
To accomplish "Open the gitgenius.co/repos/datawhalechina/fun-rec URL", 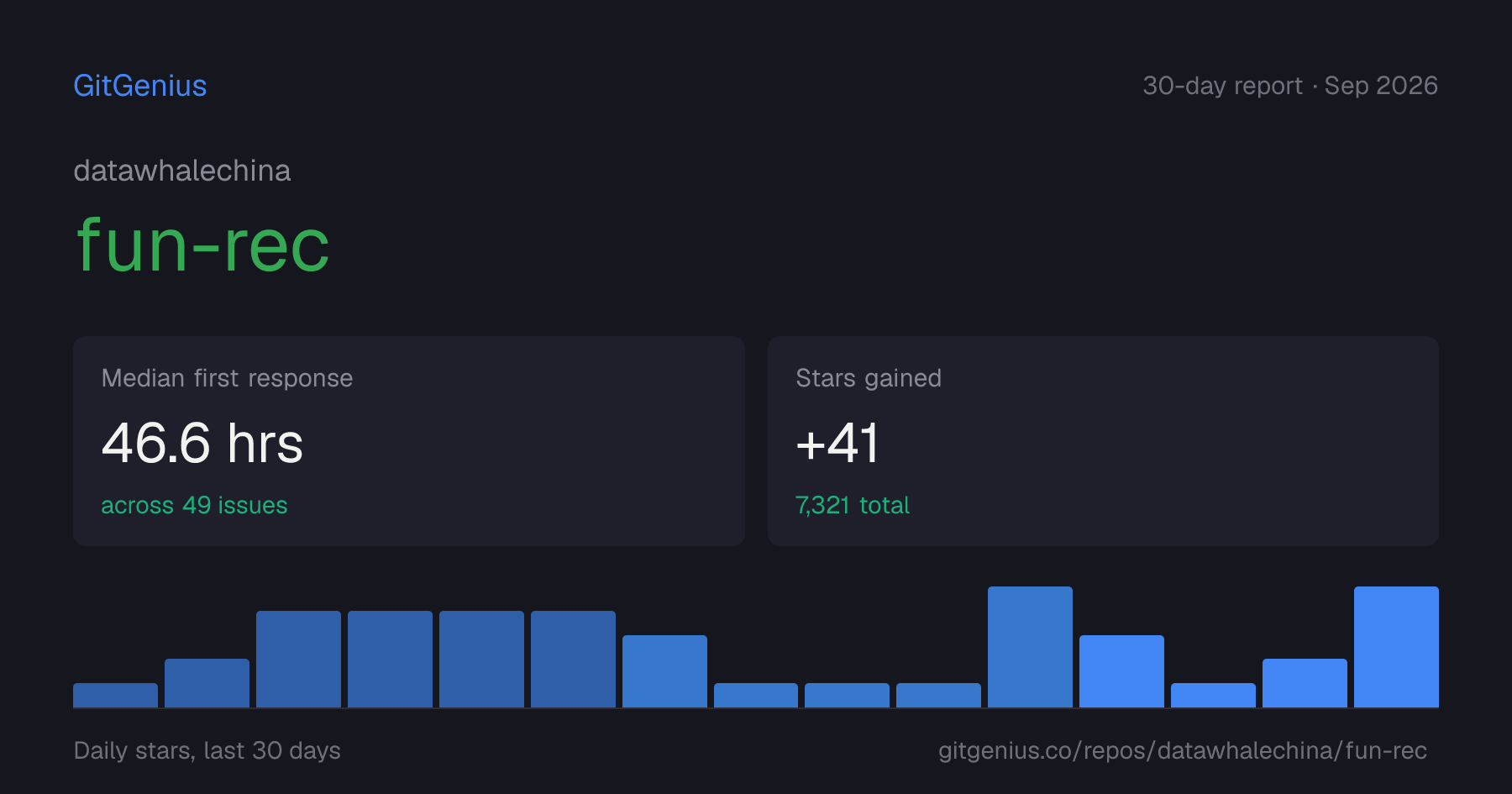I will coord(1183,750).
